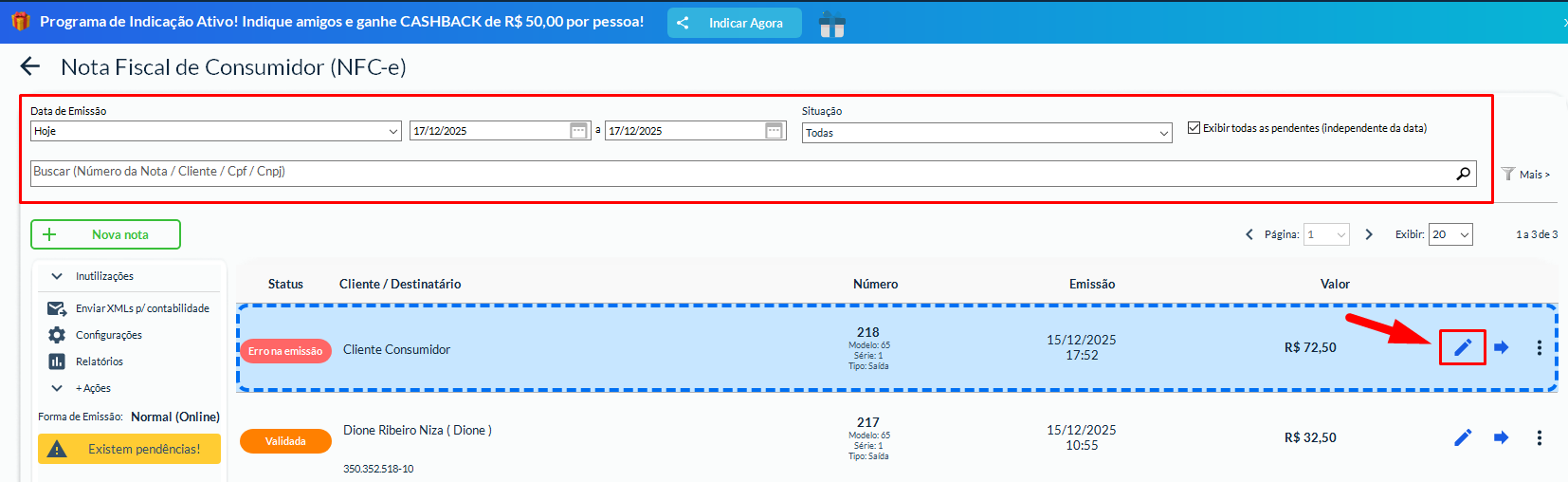Viewport: 1568px width, 482px height.
Task: Edit note 217 with the pencil icon
Action: click(x=1463, y=437)
